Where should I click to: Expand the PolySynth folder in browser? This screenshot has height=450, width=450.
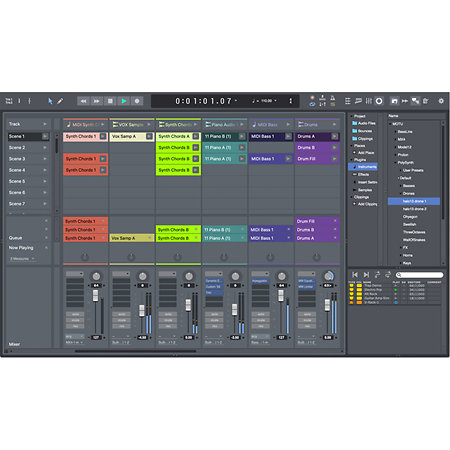click(395, 163)
